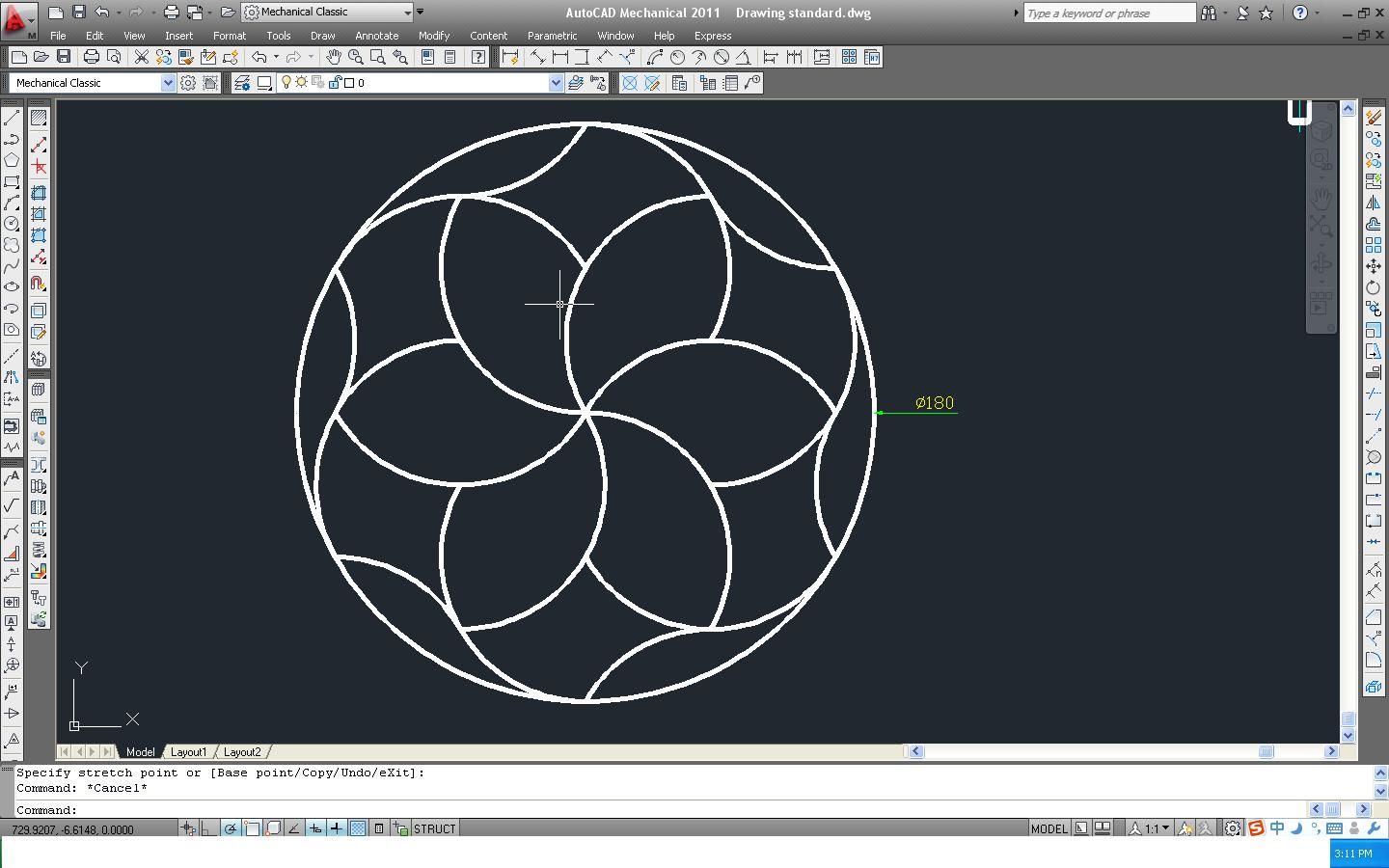Click the MODEL status bar button
Viewport: 1389px width, 868px height.
pos(1049,828)
